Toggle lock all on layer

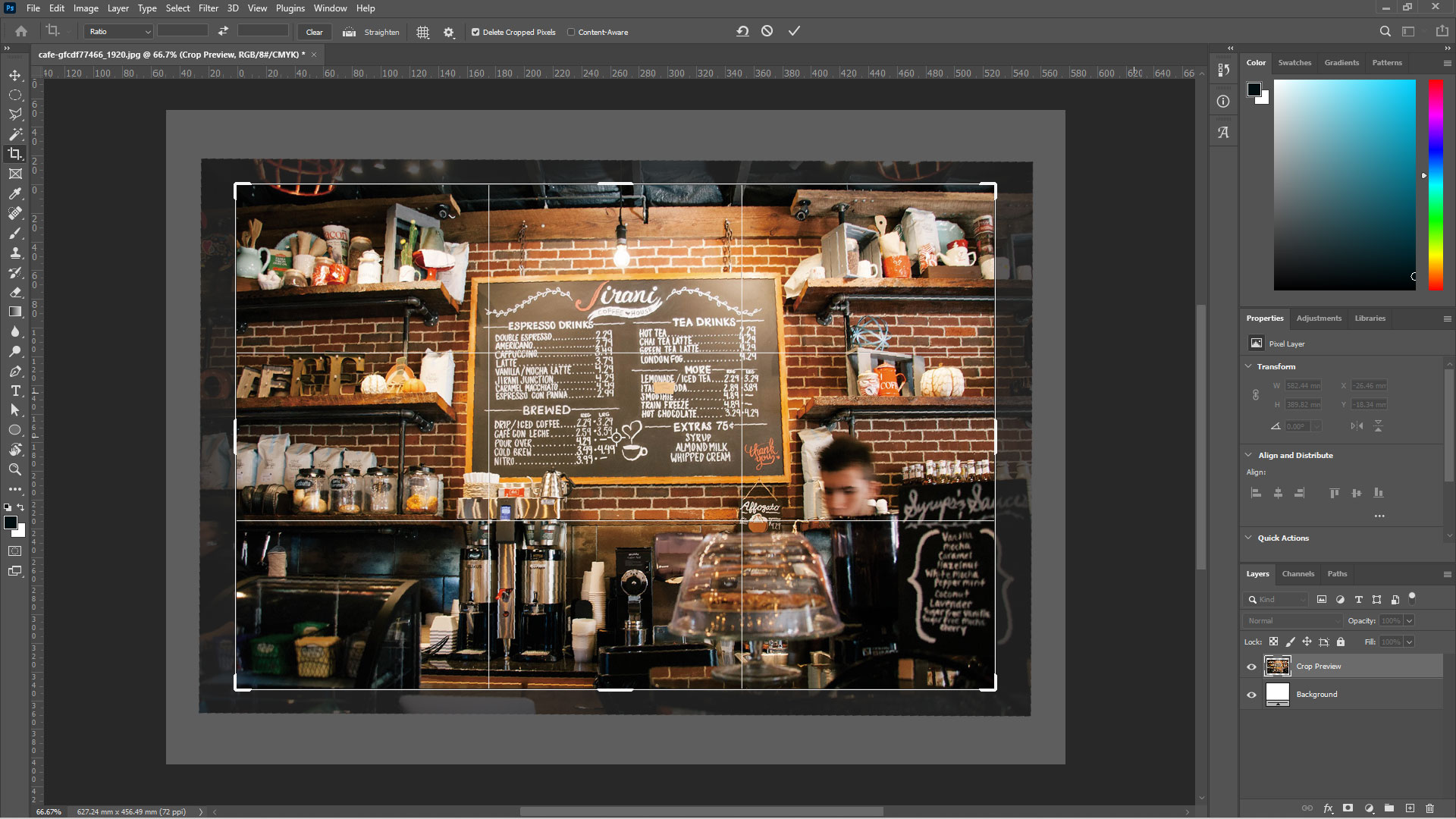[1341, 642]
